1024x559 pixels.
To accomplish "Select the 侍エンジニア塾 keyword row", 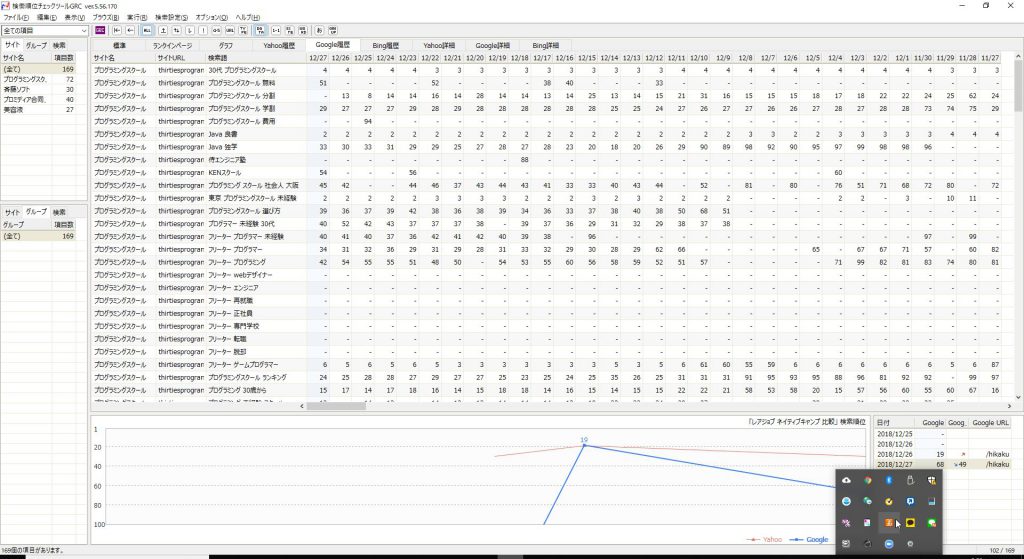I will (x=546, y=159).
